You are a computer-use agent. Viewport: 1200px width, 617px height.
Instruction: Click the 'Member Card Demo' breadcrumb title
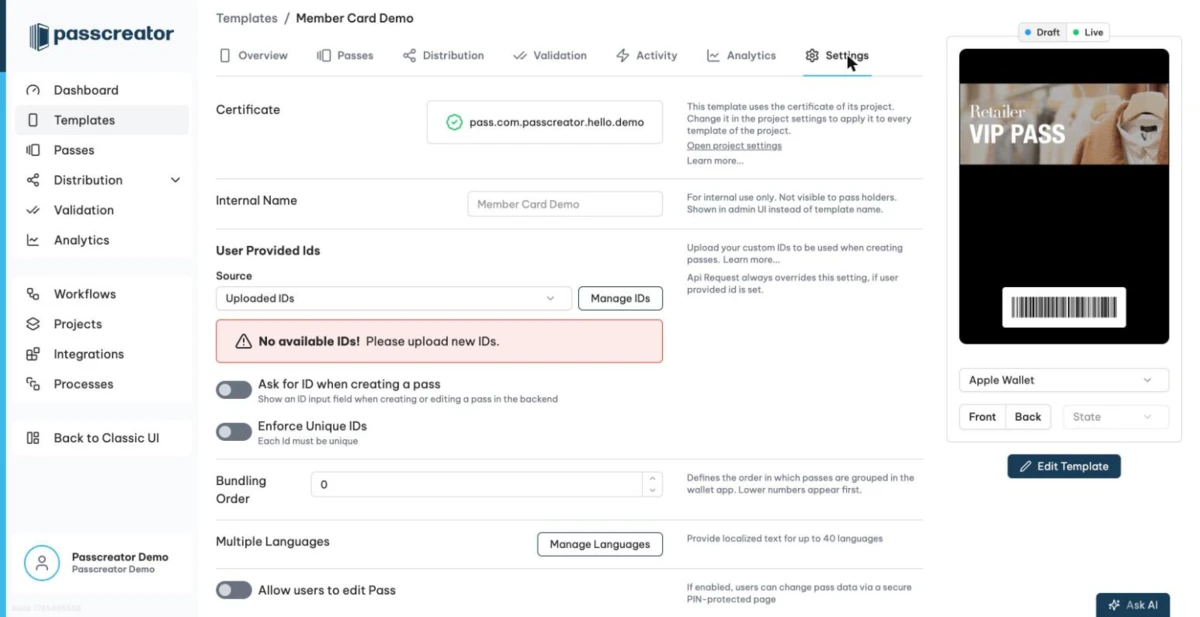[x=355, y=18]
